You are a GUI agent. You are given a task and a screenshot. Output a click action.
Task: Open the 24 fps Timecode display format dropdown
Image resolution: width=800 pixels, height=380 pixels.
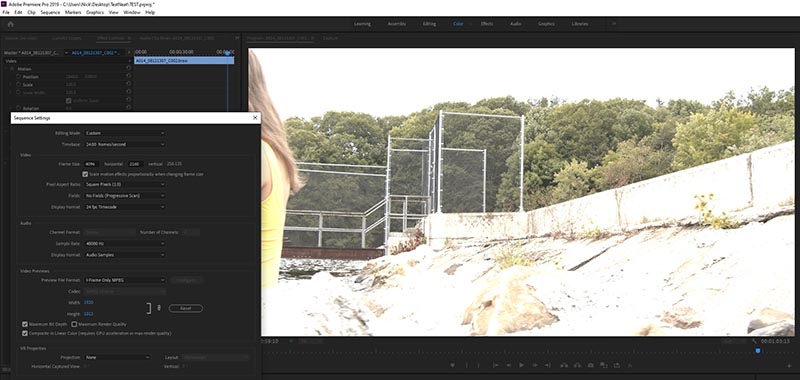124,207
